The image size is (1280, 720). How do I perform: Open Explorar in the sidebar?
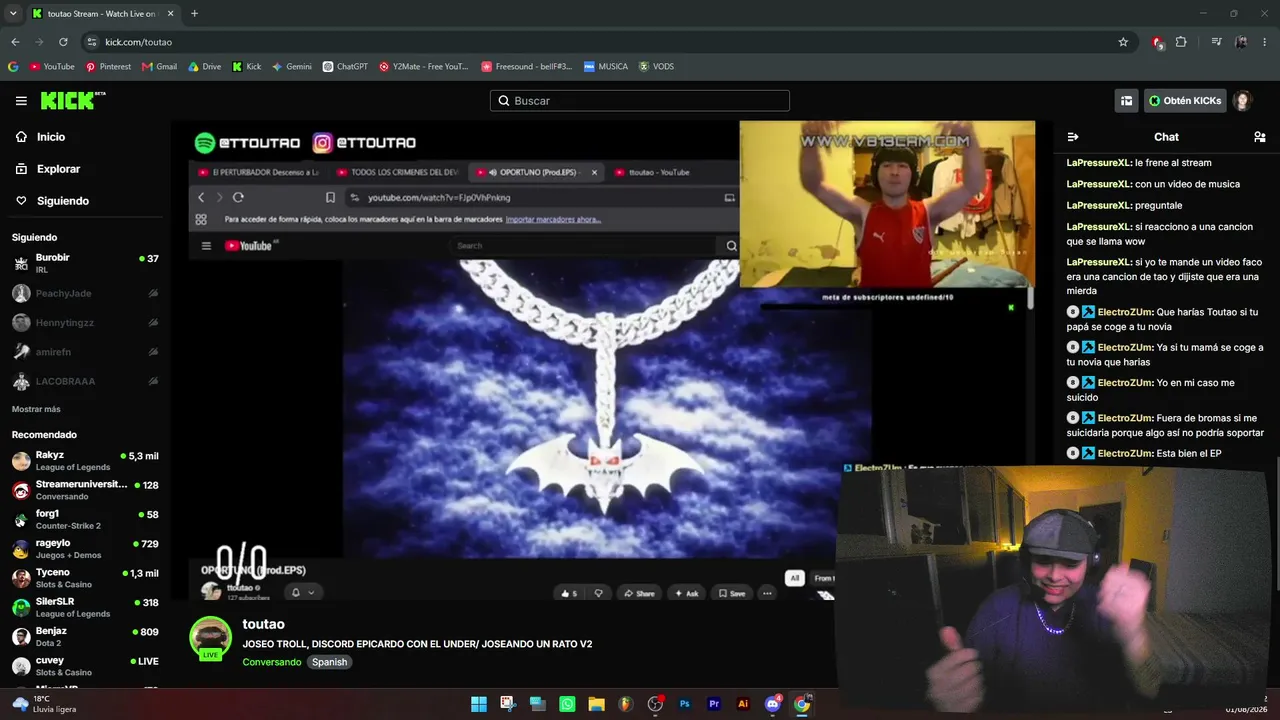58,169
